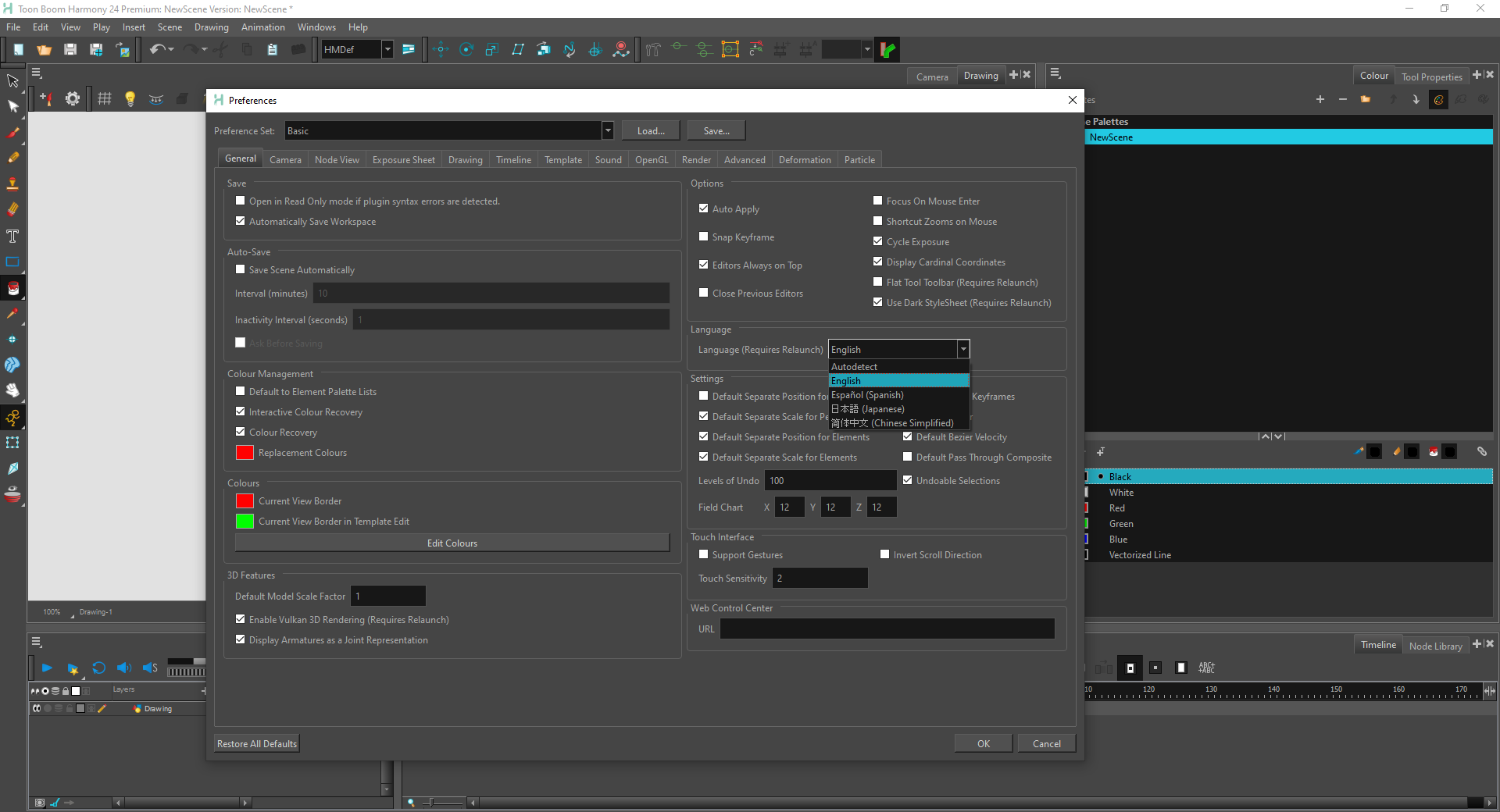Click the red Replacement Colours swatch

click(245, 453)
